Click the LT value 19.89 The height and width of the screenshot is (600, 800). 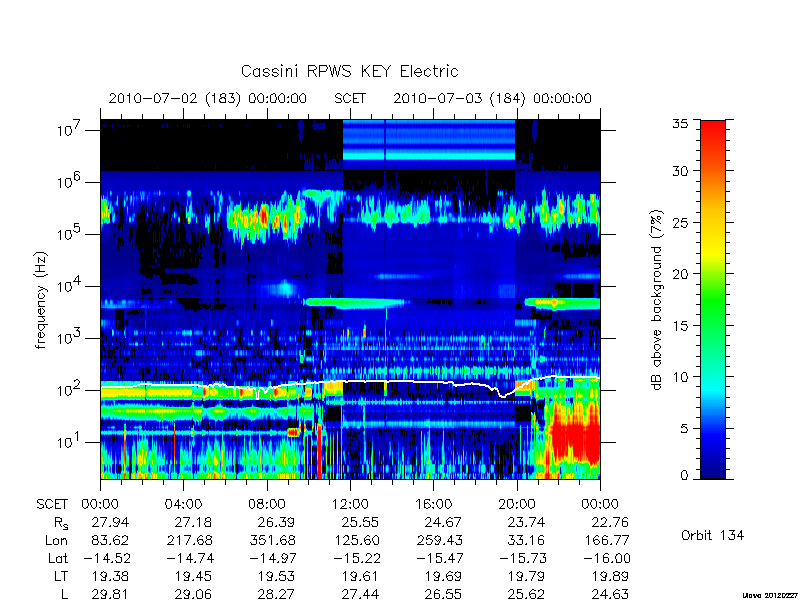[x=610, y=576]
